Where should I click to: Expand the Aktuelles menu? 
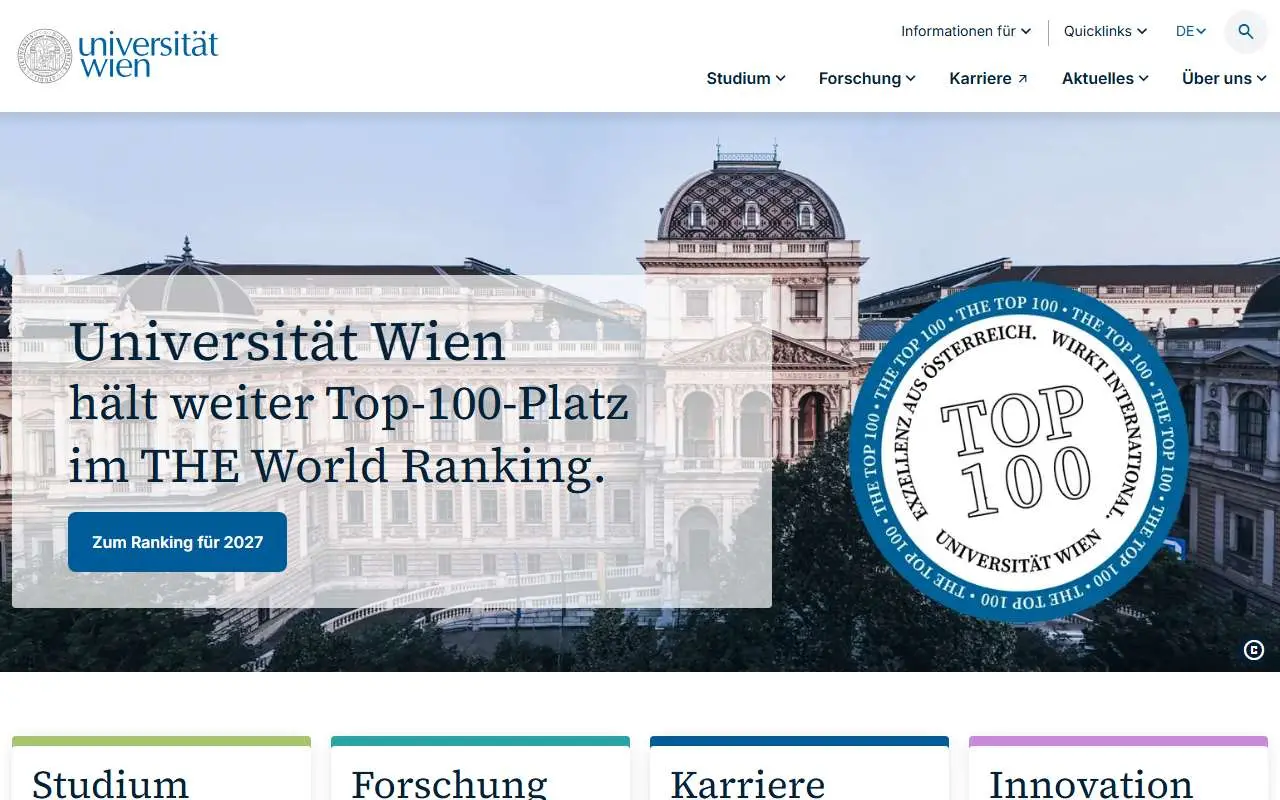1105,78
